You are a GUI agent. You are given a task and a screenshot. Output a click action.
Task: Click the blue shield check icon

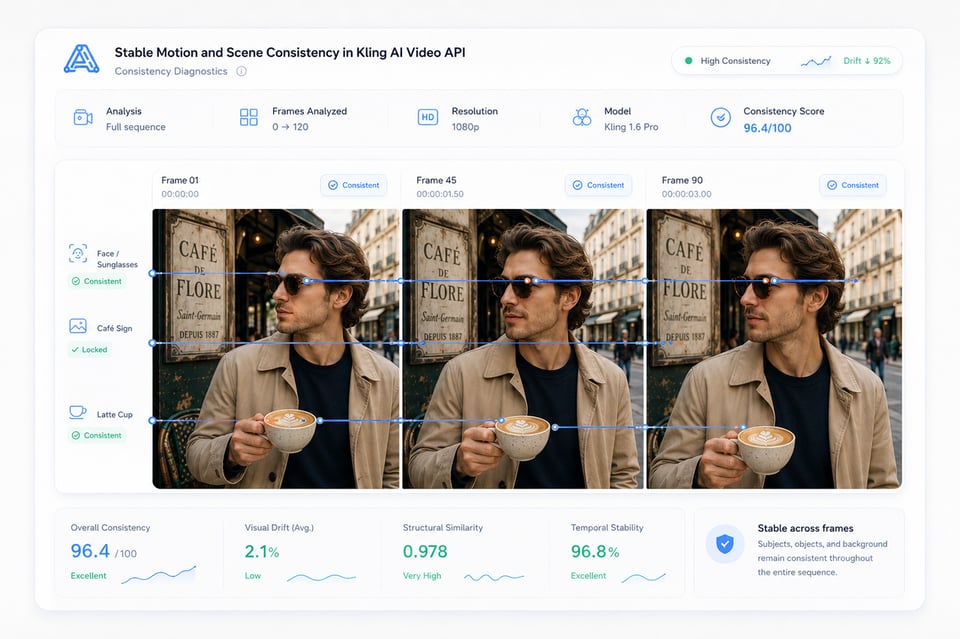(725, 544)
